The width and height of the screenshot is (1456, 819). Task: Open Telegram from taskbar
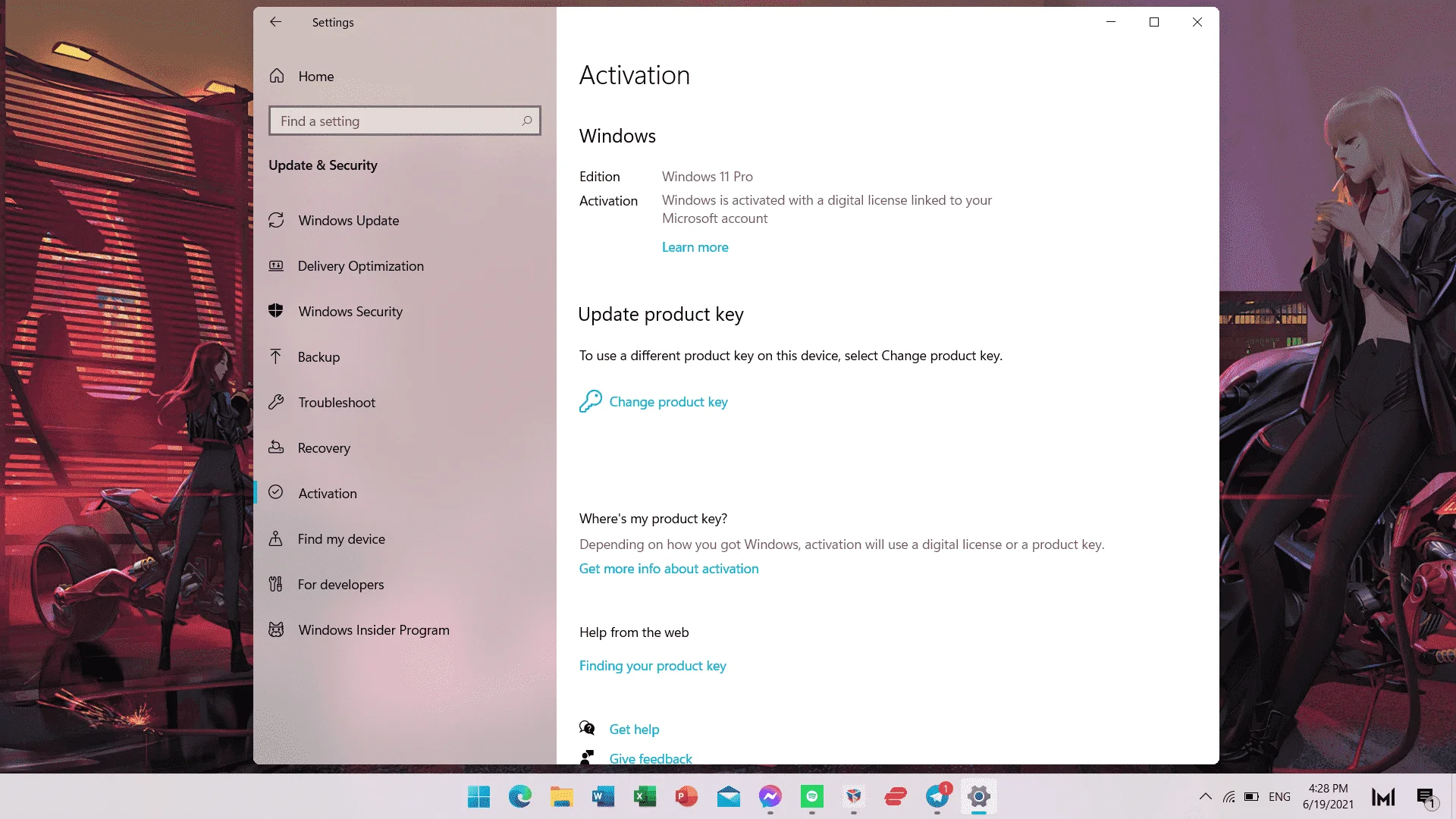pyautogui.click(x=937, y=796)
